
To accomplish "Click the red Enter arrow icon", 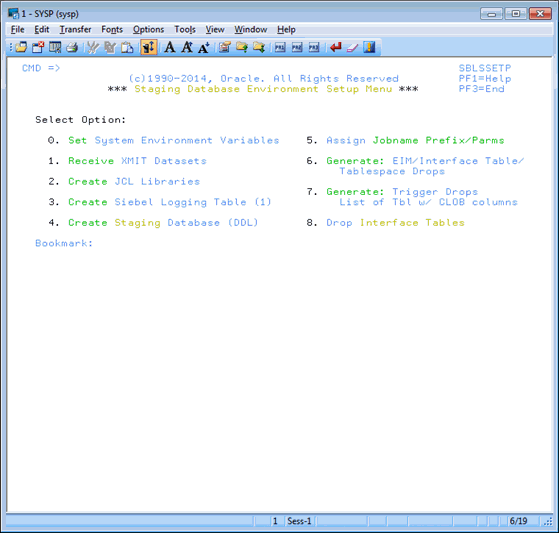I will coord(335,47).
